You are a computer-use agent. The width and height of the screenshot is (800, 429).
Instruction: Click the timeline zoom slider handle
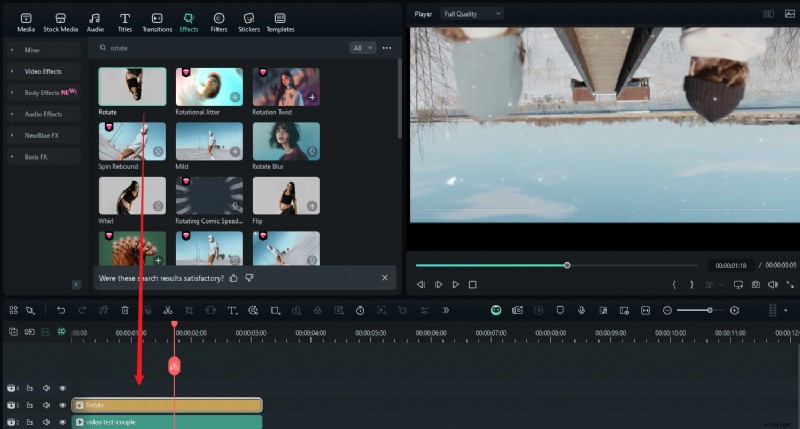pos(710,310)
